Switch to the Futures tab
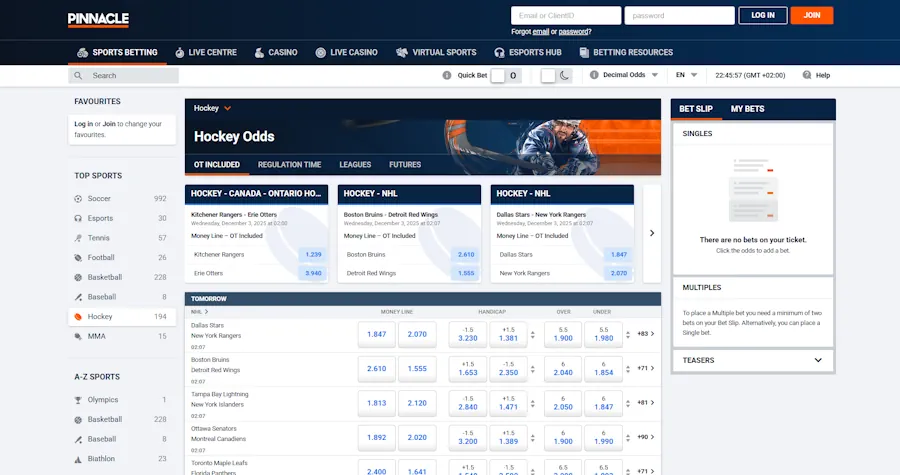Image resolution: width=900 pixels, height=475 pixels. (405, 165)
